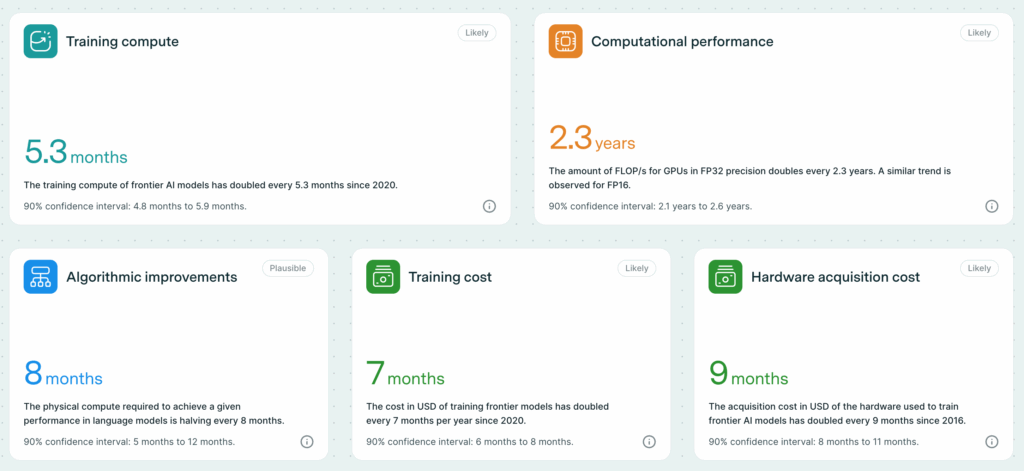Open the Computational performance heading
Image resolution: width=1024 pixels, height=471 pixels.
pos(682,42)
